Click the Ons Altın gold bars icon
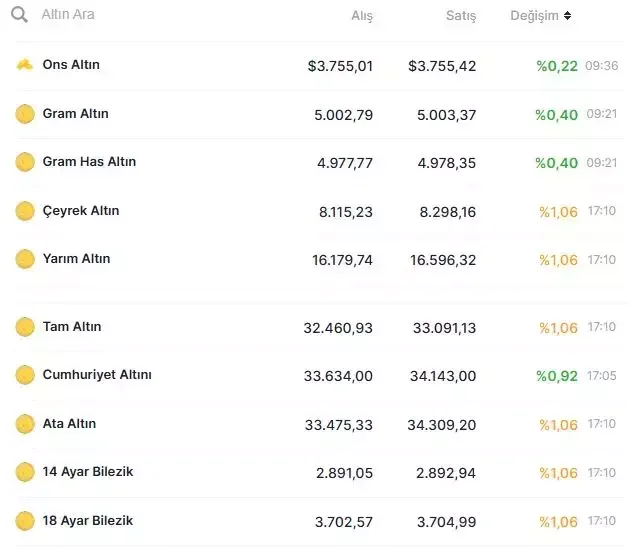The image size is (636, 548). [x=24, y=65]
